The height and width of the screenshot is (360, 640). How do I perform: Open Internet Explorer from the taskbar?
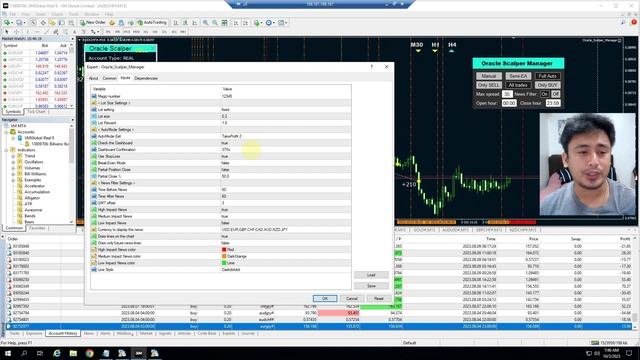point(57,353)
